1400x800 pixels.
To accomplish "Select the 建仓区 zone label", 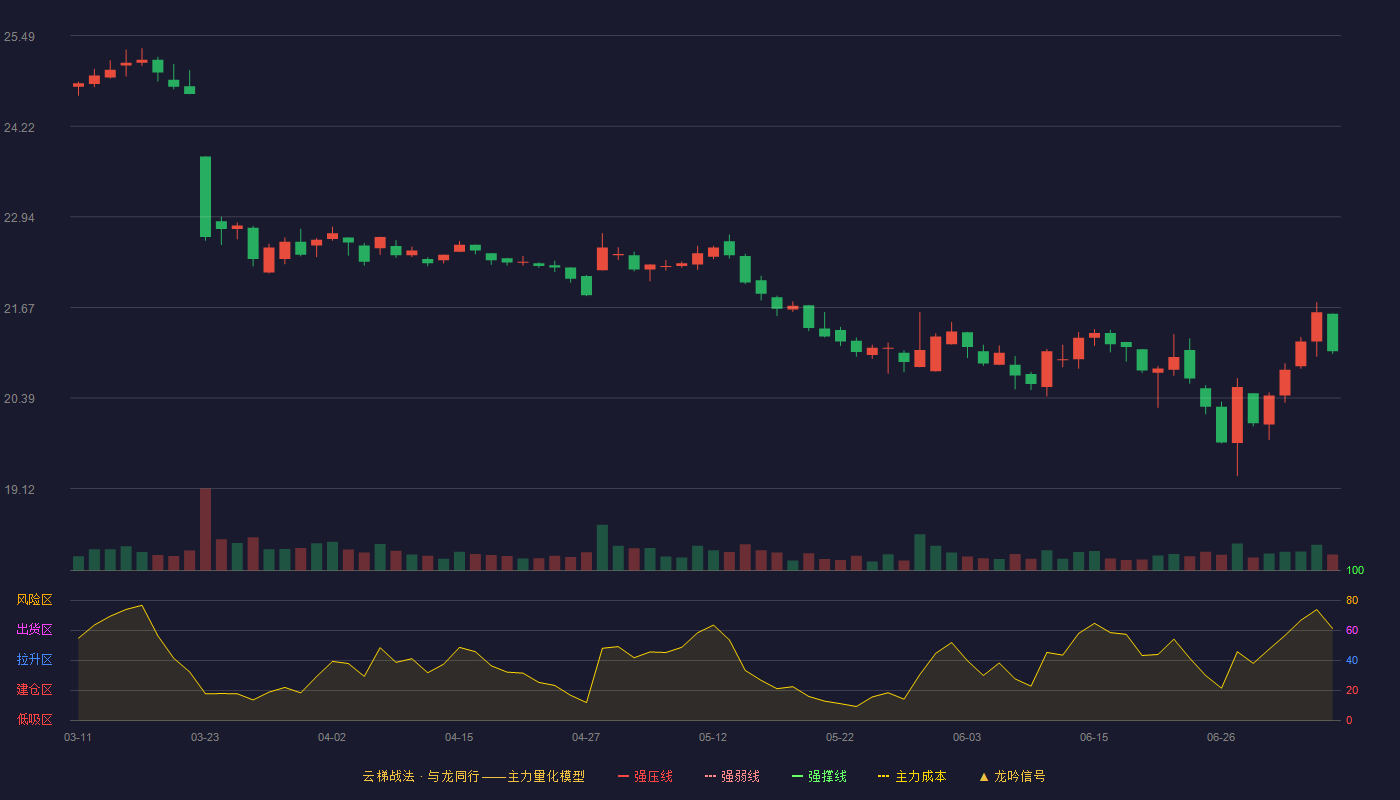I will pos(34,690).
